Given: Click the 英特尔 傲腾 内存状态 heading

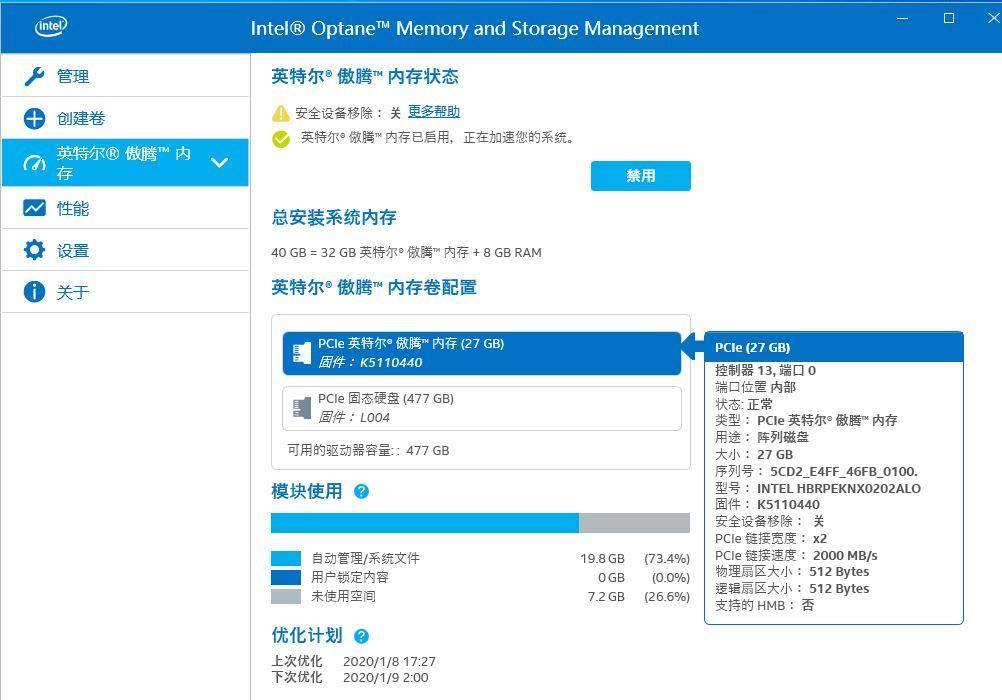Looking at the screenshot, I should click(365, 77).
